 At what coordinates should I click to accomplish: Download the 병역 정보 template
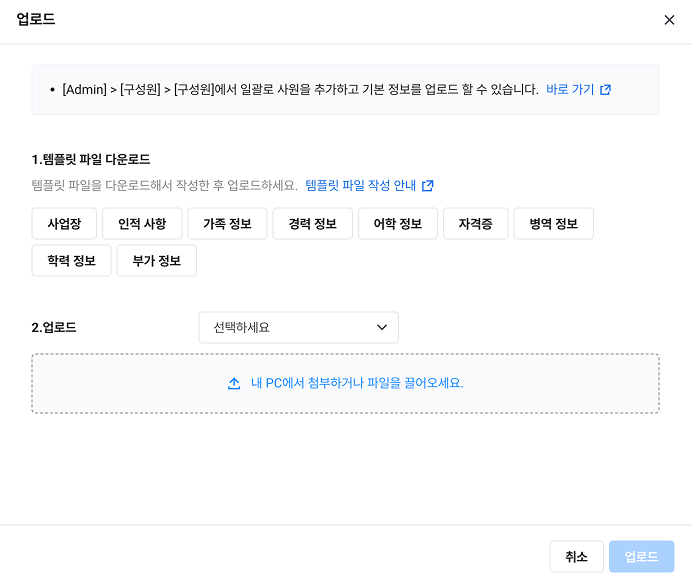(554, 224)
